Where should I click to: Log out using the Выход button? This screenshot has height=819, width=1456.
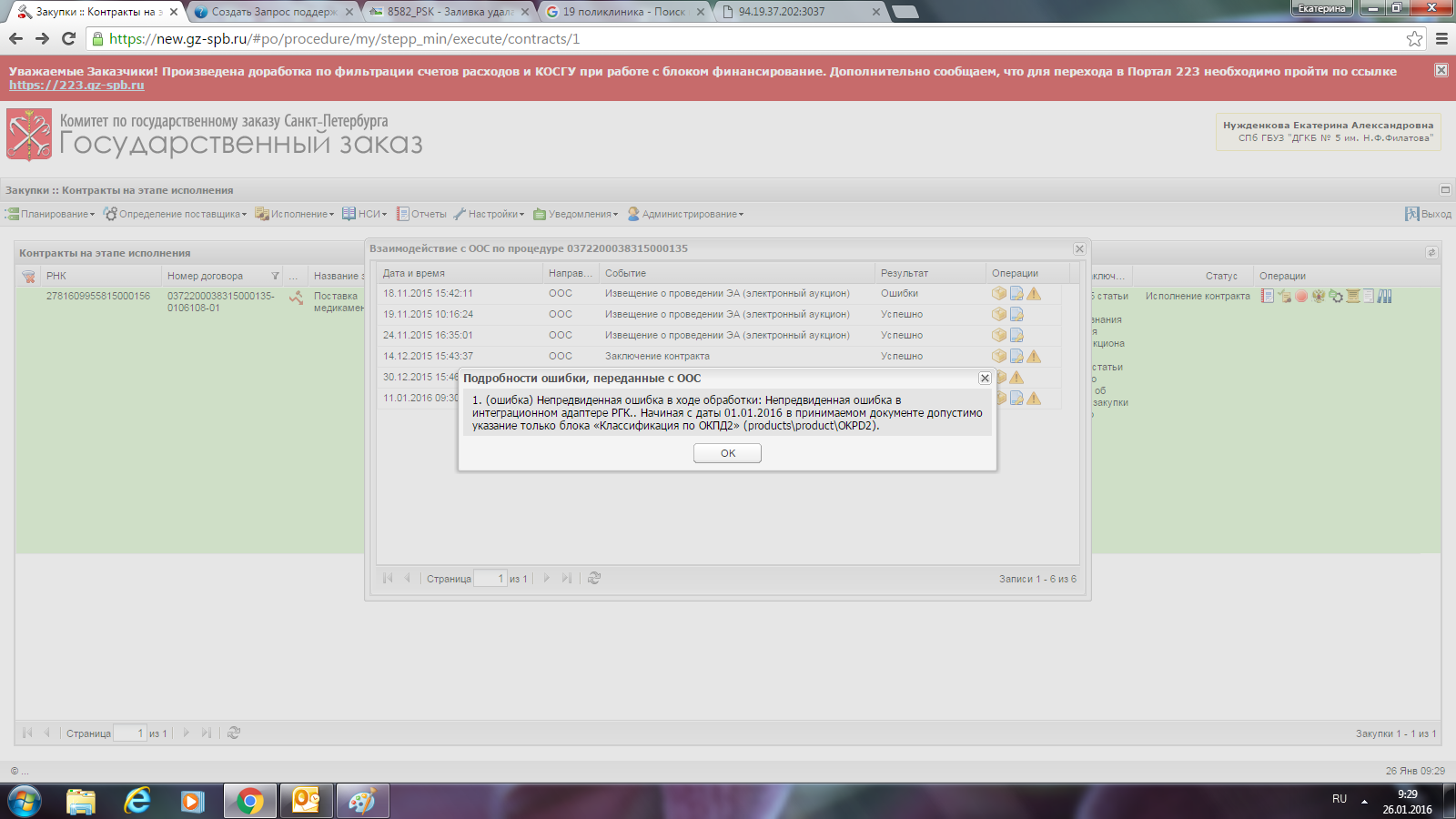1429,214
